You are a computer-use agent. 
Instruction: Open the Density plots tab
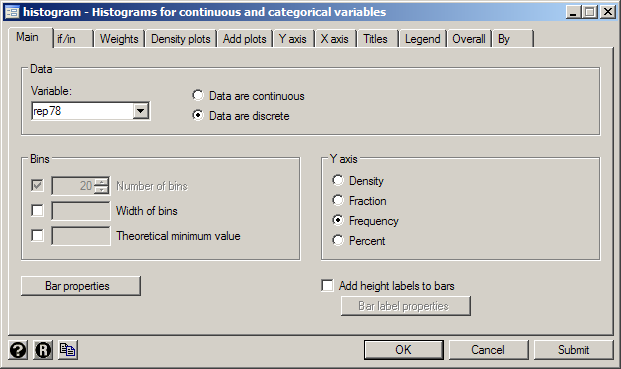coord(181,39)
